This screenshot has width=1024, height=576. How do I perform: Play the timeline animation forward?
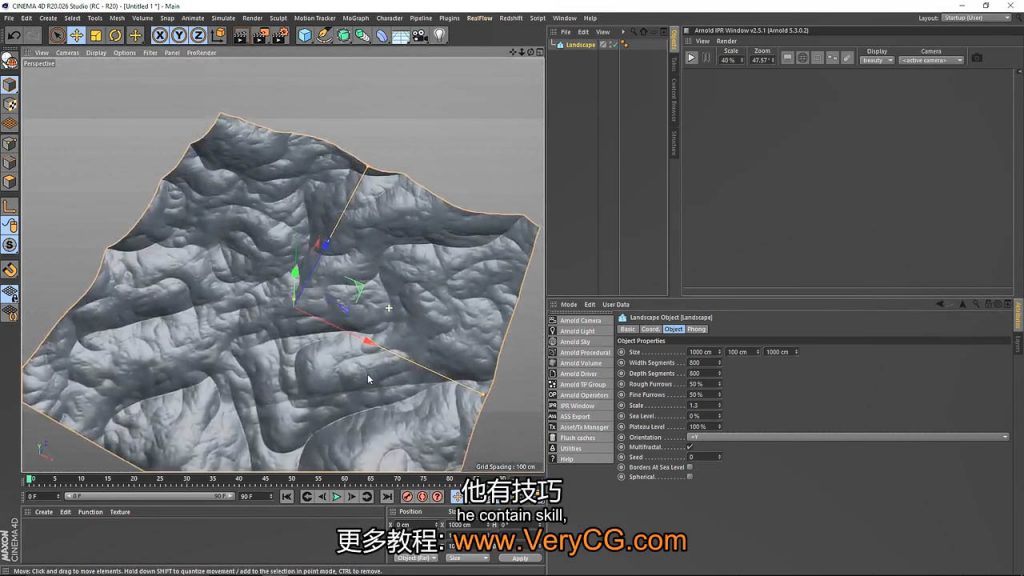(336, 497)
